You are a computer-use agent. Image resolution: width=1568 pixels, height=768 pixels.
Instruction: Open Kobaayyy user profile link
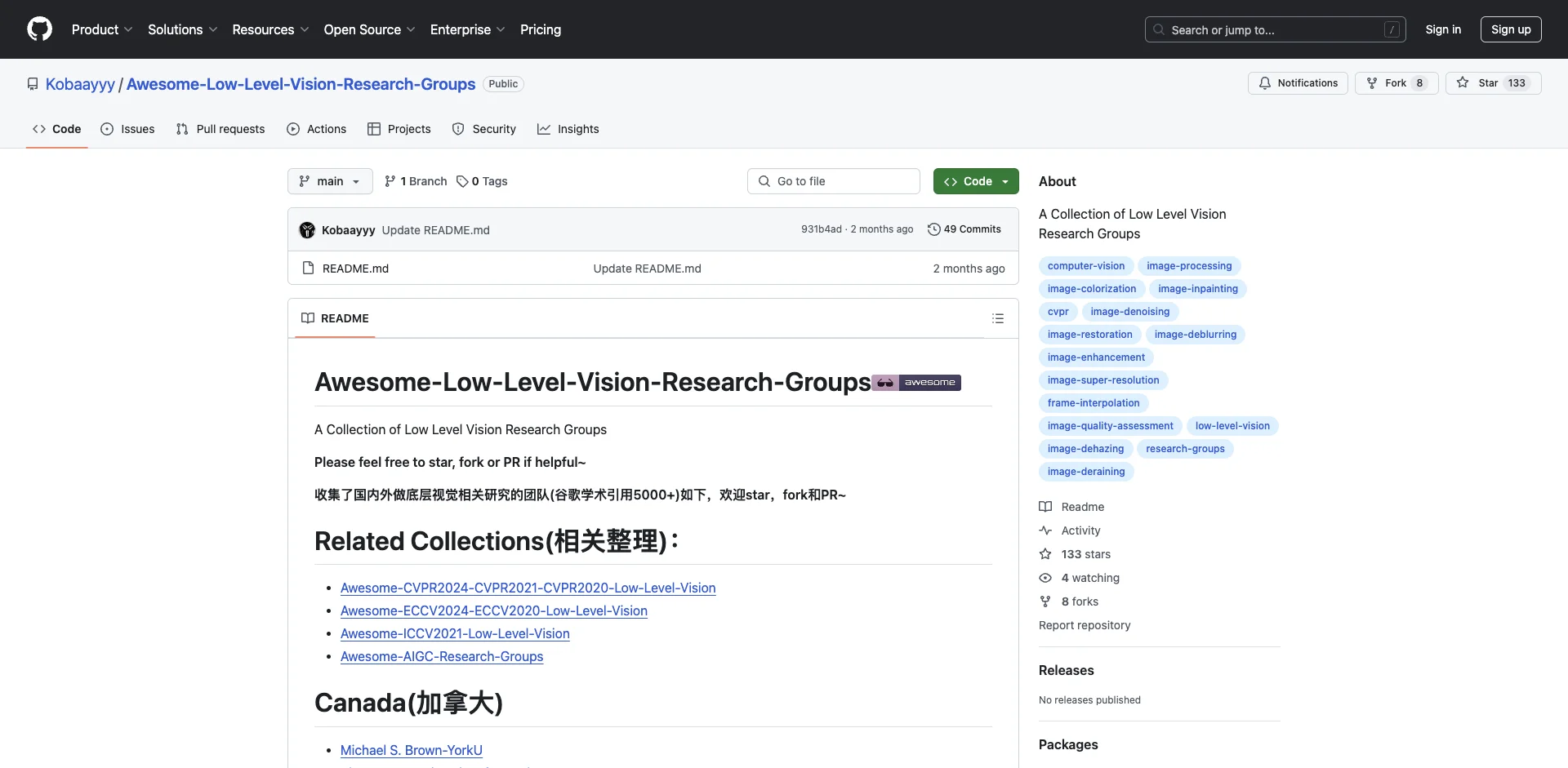click(x=80, y=84)
